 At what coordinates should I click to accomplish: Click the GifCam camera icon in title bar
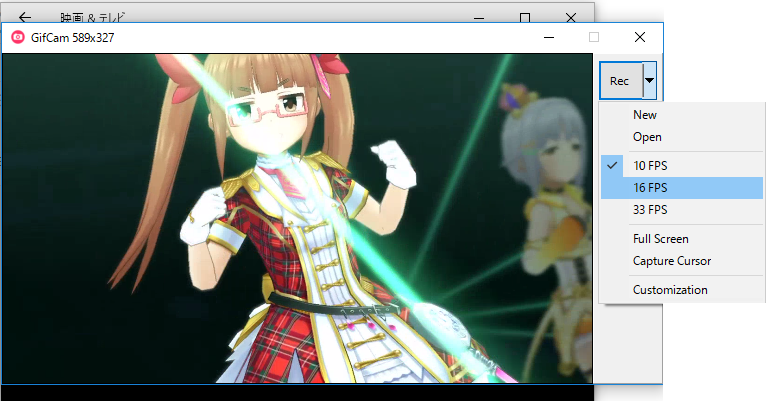(x=18, y=37)
